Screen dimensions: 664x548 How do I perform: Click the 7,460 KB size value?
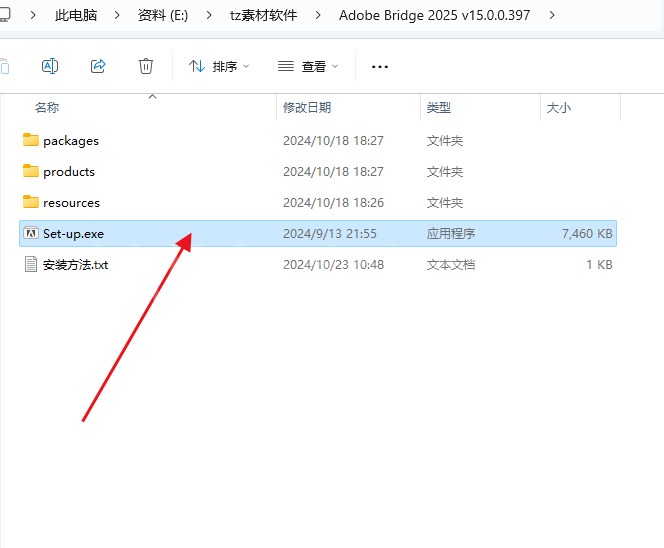[x=587, y=234]
